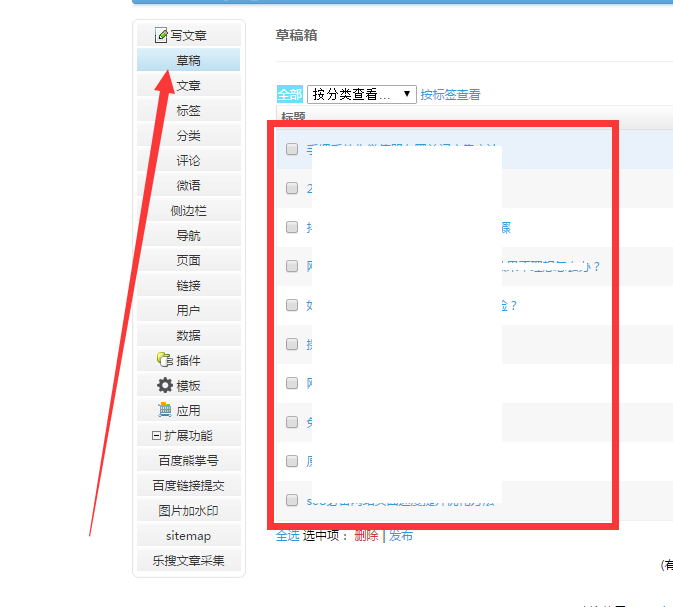The height and width of the screenshot is (607, 673).
Task: Click the store icon beside 应用
Action: click(164, 410)
